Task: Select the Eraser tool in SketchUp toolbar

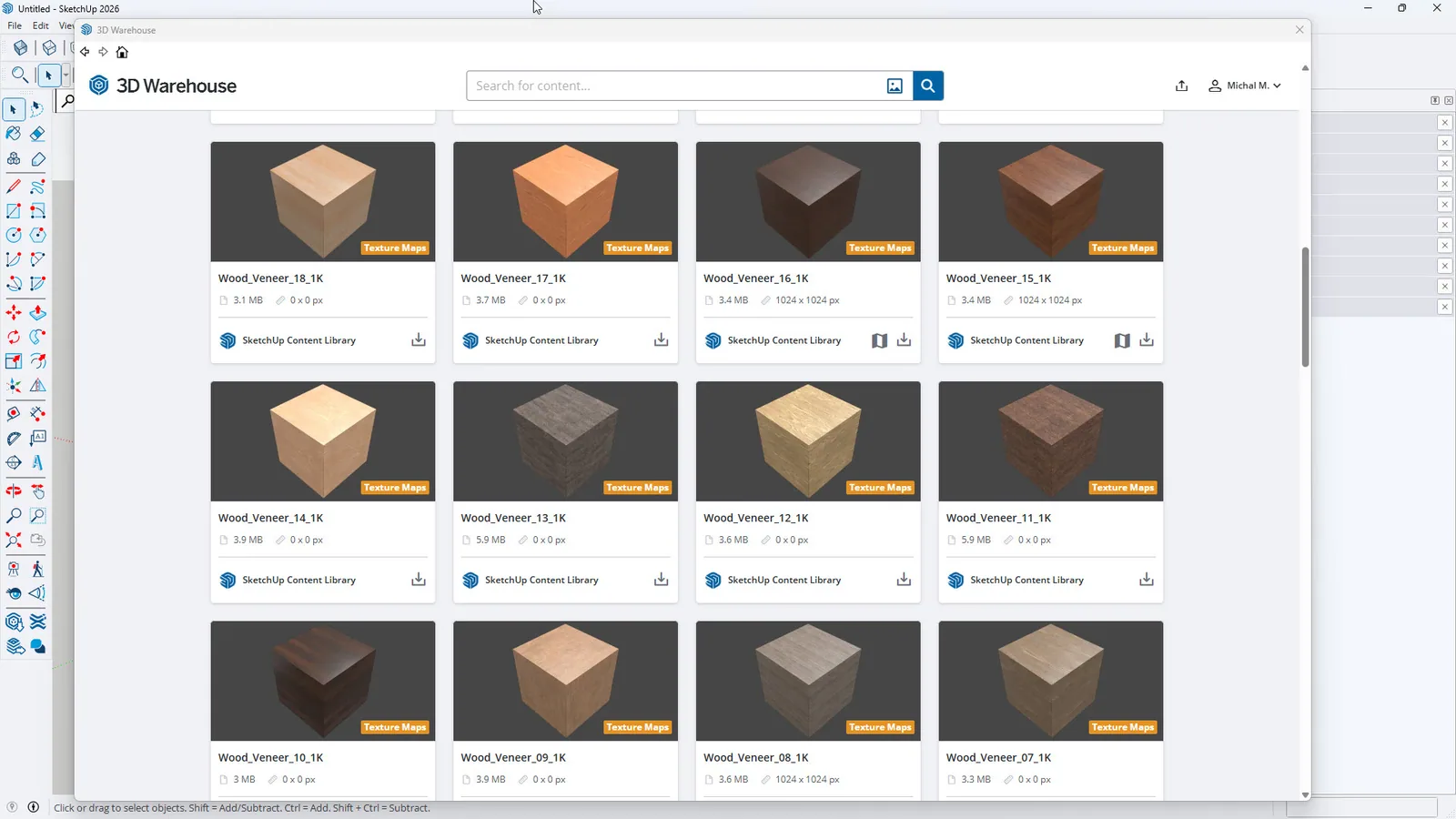Action: tap(37, 134)
